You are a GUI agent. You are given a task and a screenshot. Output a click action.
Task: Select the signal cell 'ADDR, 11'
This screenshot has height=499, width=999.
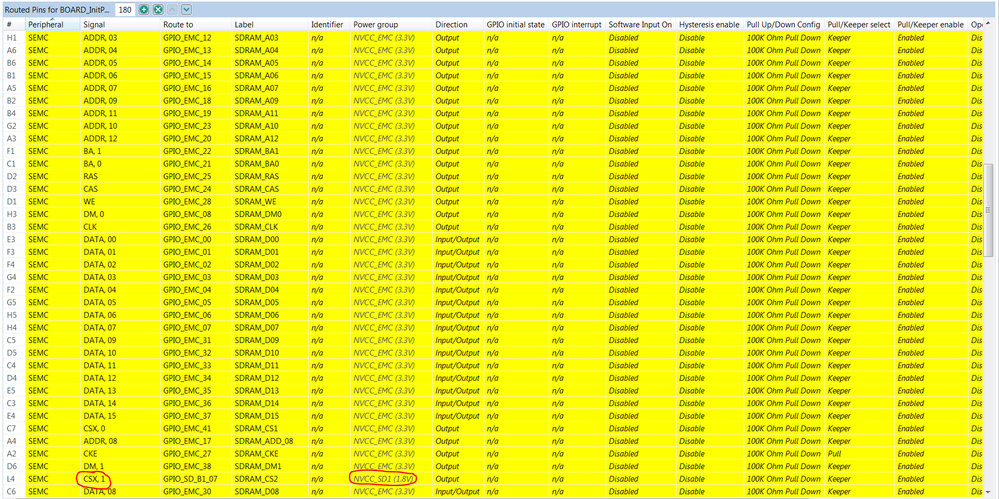(100, 113)
